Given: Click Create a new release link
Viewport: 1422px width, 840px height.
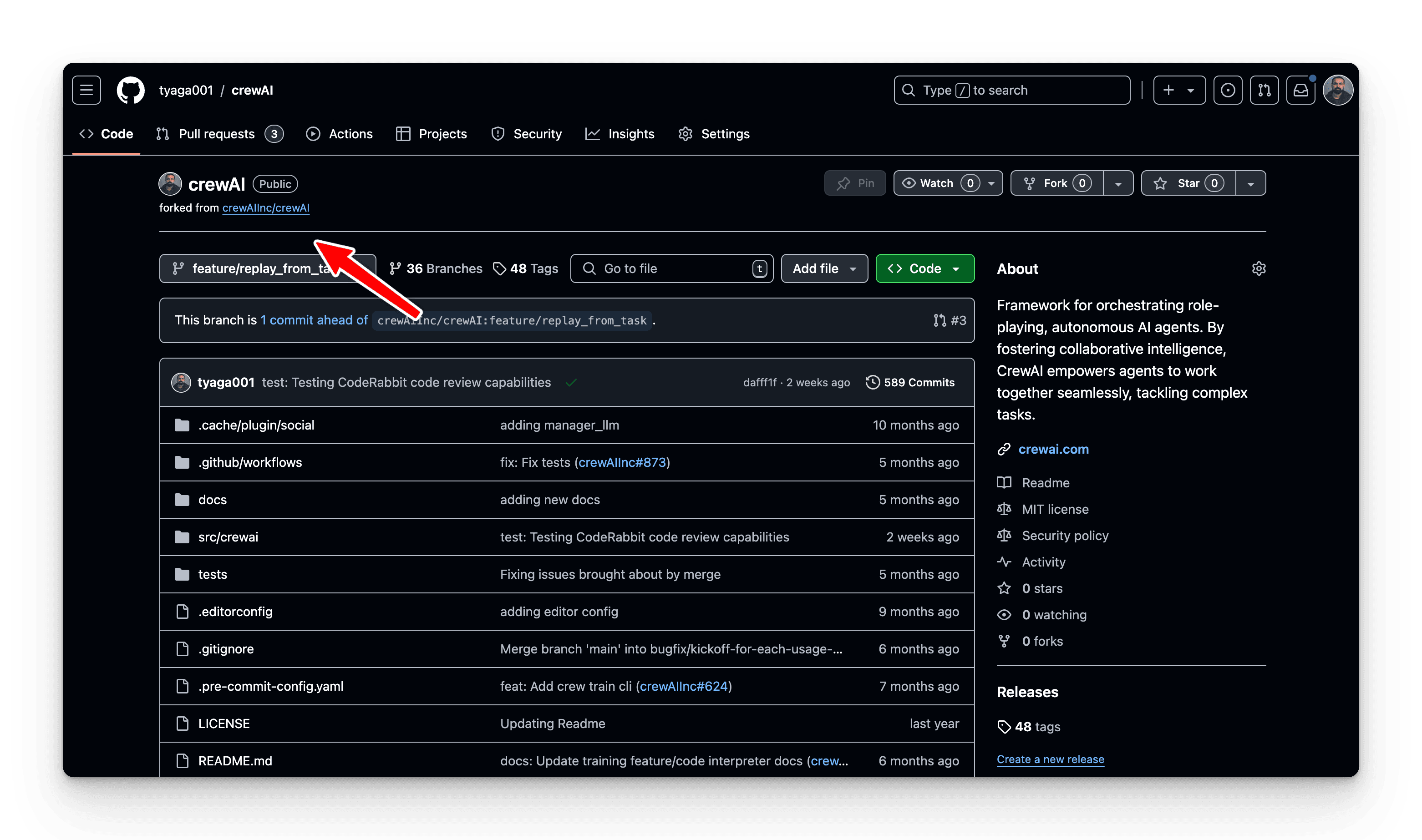Looking at the screenshot, I should (1050, 759).
